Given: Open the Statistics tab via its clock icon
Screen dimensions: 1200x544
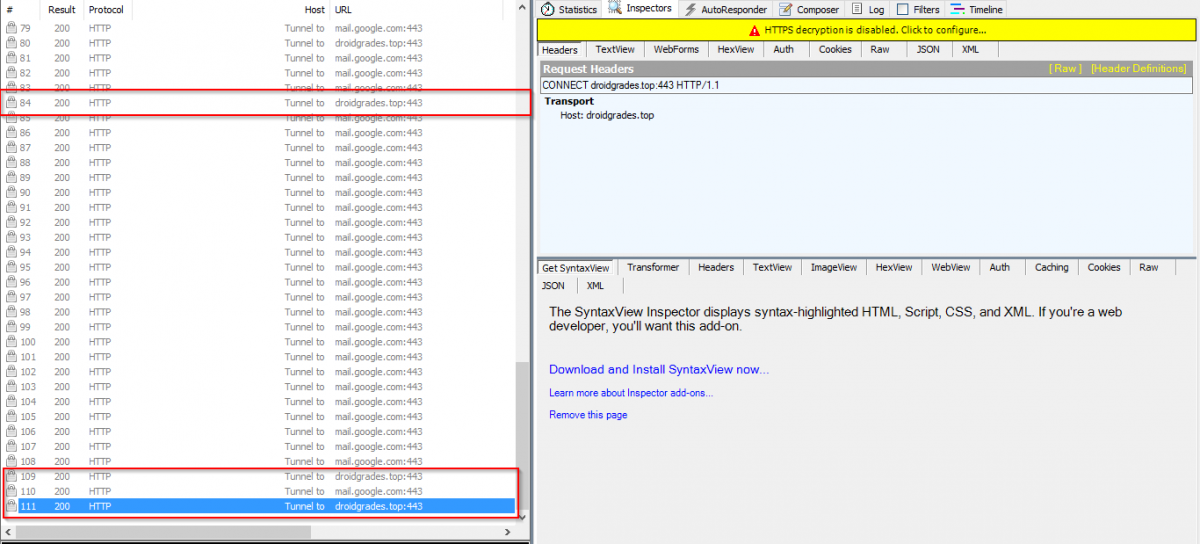Looking at the screenshot, I should (548, 10).
